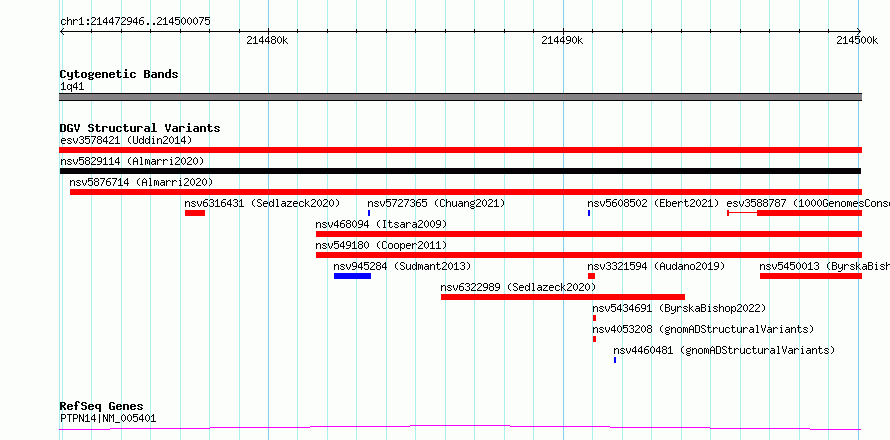Open nsv549180 (Cooper2011) variant label
Viewport: 890px width, 440px height.
(x=381, y=245)
